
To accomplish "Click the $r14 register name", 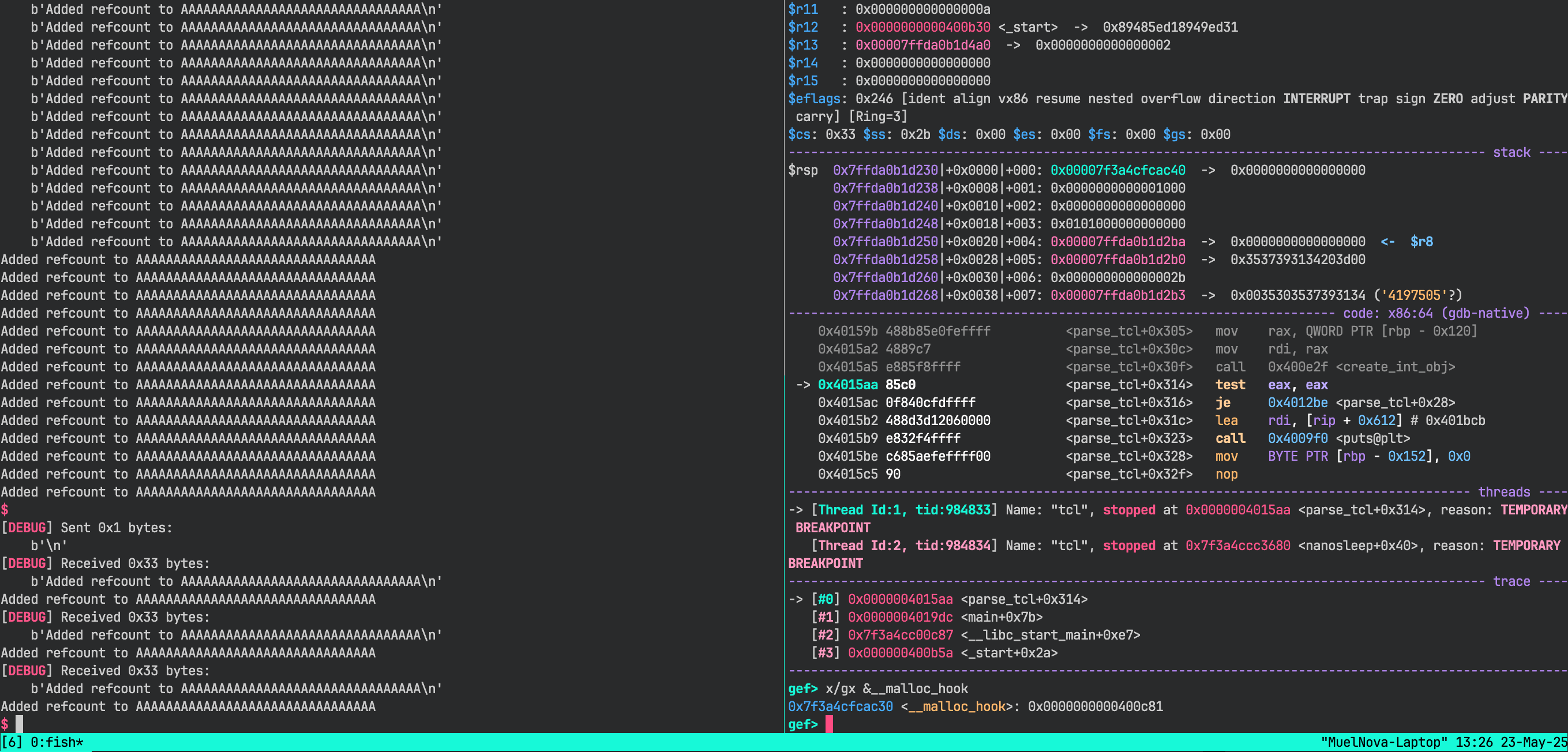I will click(x=803, y=63).
